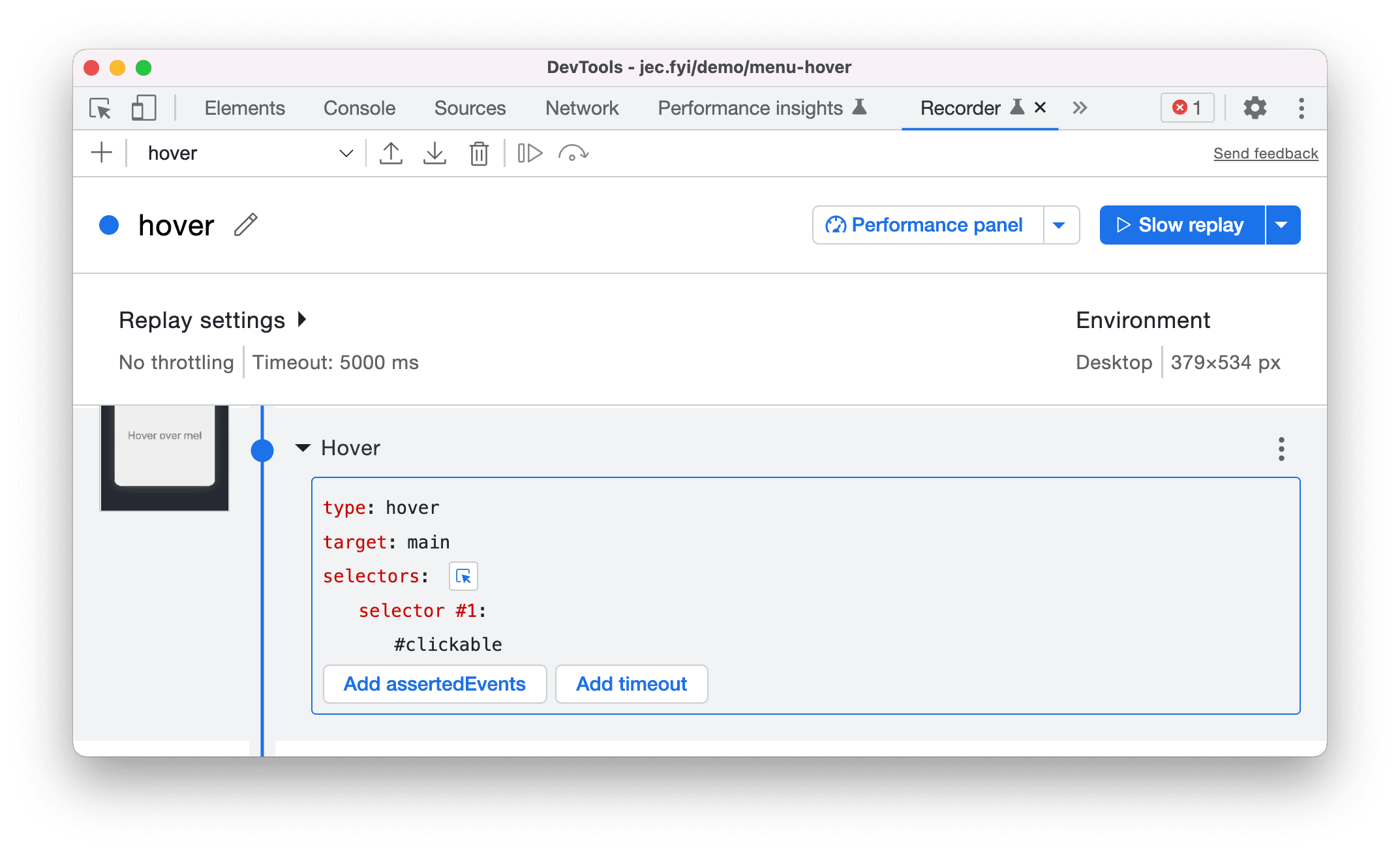Click the download/import recording icon
1400x853 pixels.
pyautogui.click(x=435, y=152)
